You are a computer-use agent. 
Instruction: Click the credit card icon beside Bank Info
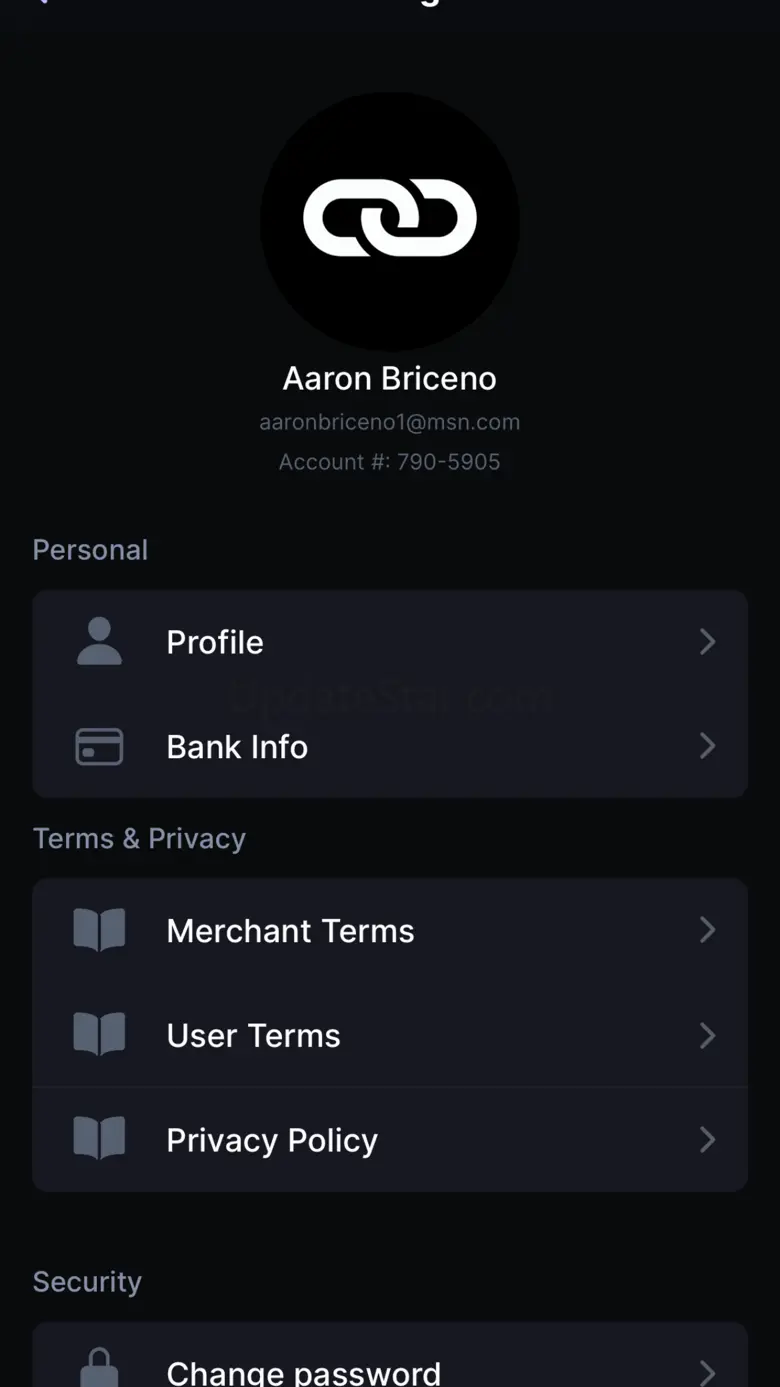click(99, 747)
